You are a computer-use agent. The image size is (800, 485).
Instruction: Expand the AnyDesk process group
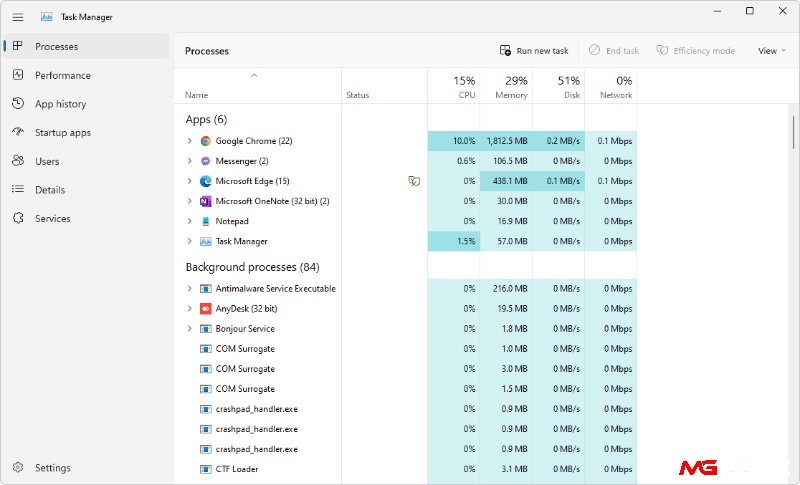(x=189, y=309)
